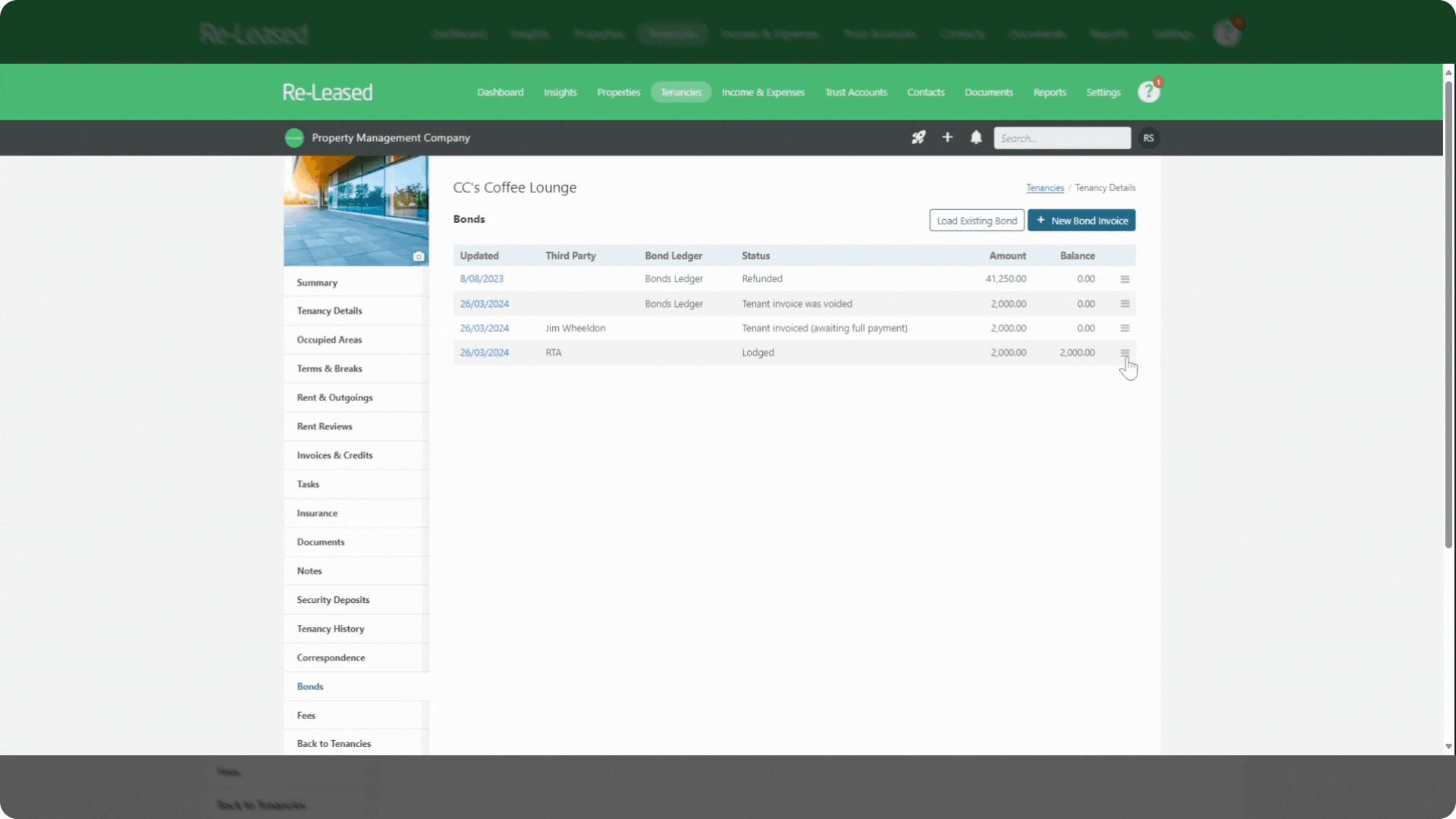
Task: Click Load Existing Bond button
Action: tap(977, 221)
